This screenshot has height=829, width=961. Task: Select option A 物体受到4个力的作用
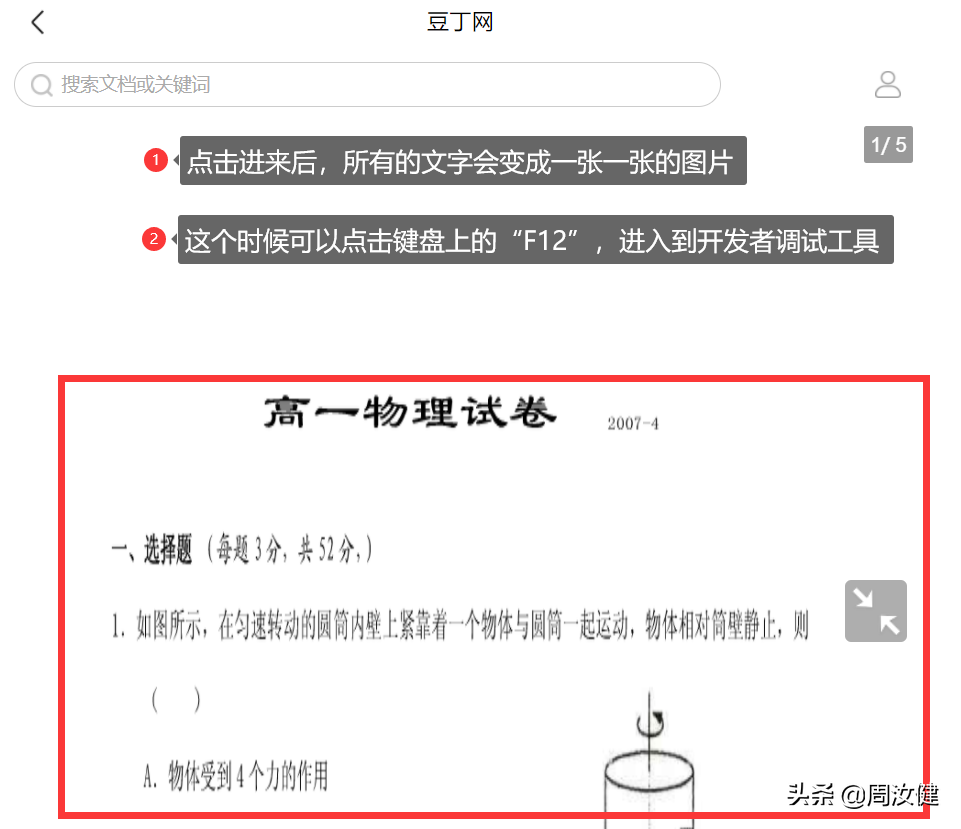[x=235, y=776]
